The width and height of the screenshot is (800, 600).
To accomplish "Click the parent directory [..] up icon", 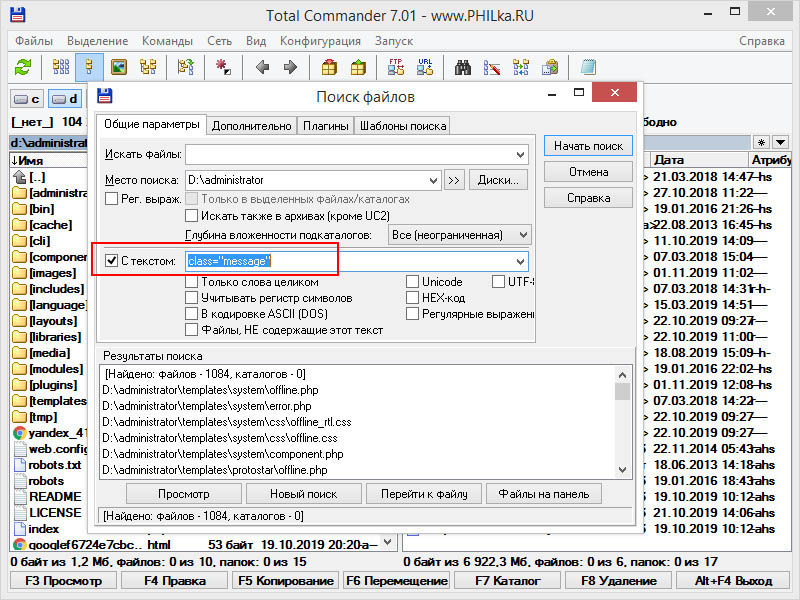I will click(19, 177).
